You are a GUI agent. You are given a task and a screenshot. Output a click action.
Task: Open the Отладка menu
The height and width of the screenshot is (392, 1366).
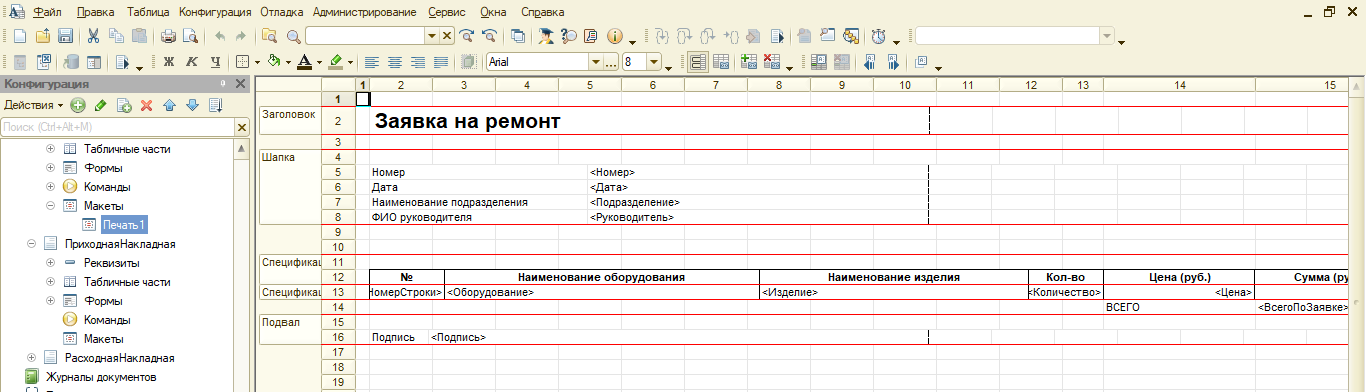(x=283, y=13)
